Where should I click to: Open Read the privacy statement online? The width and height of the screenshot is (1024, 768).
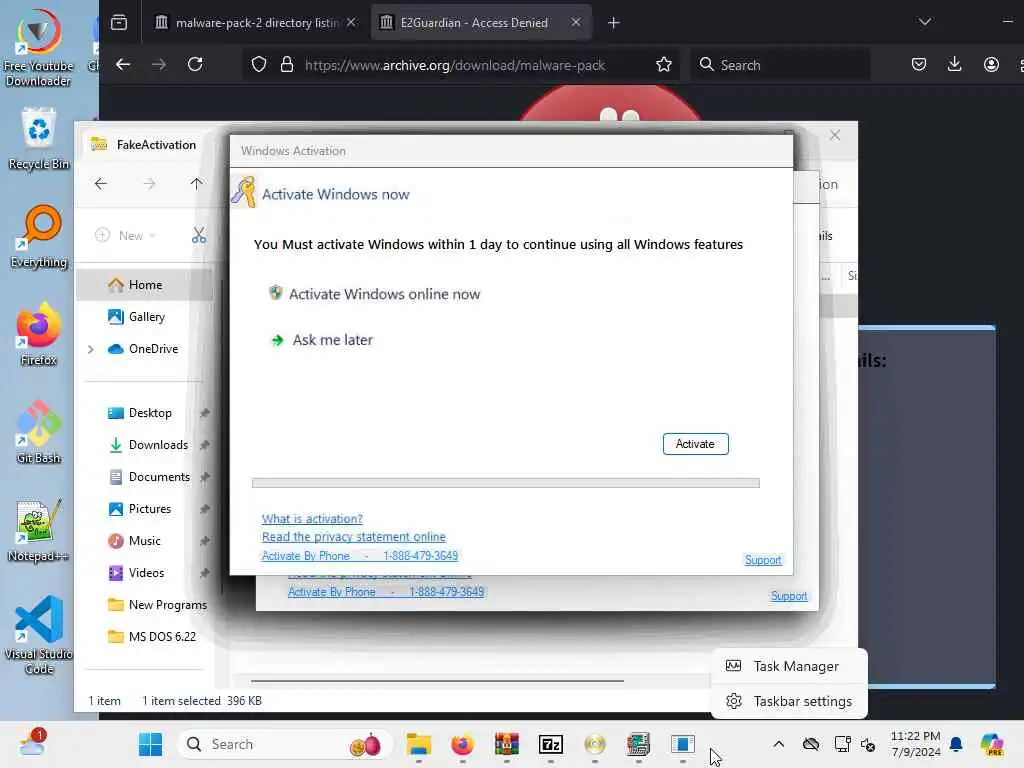tap(354, 536)
